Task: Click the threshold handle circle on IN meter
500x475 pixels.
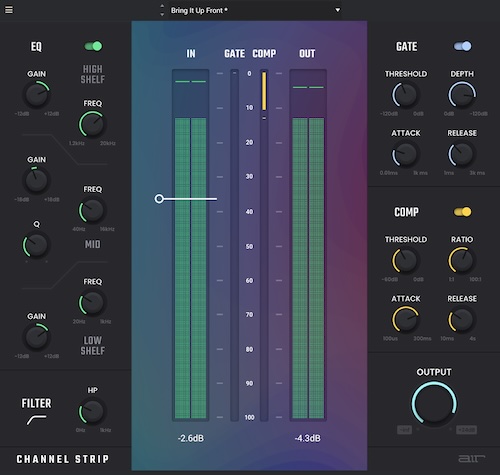Action: click(x=159, y=199)
